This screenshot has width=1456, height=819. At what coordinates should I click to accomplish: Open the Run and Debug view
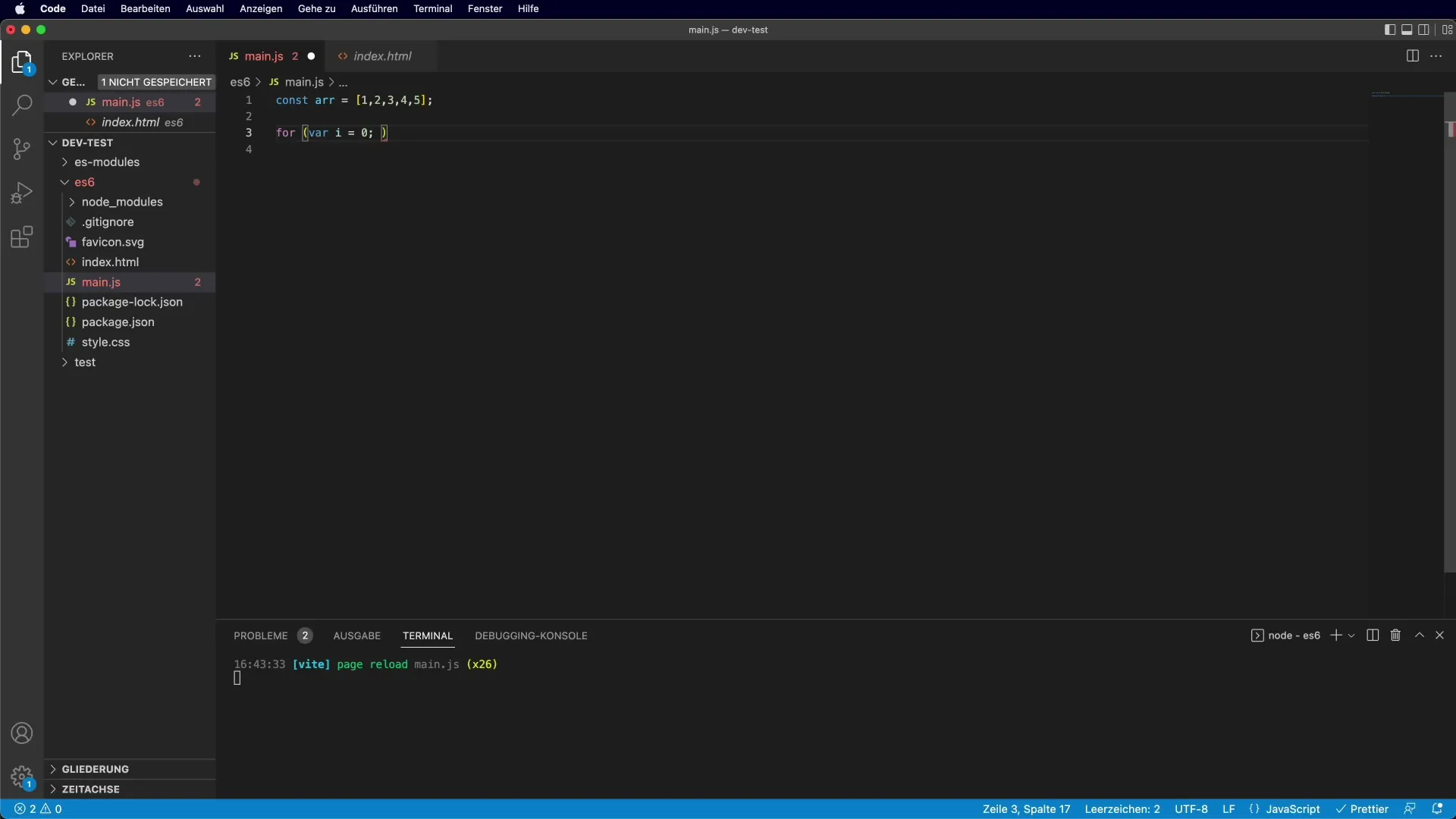tap(22, 193)
